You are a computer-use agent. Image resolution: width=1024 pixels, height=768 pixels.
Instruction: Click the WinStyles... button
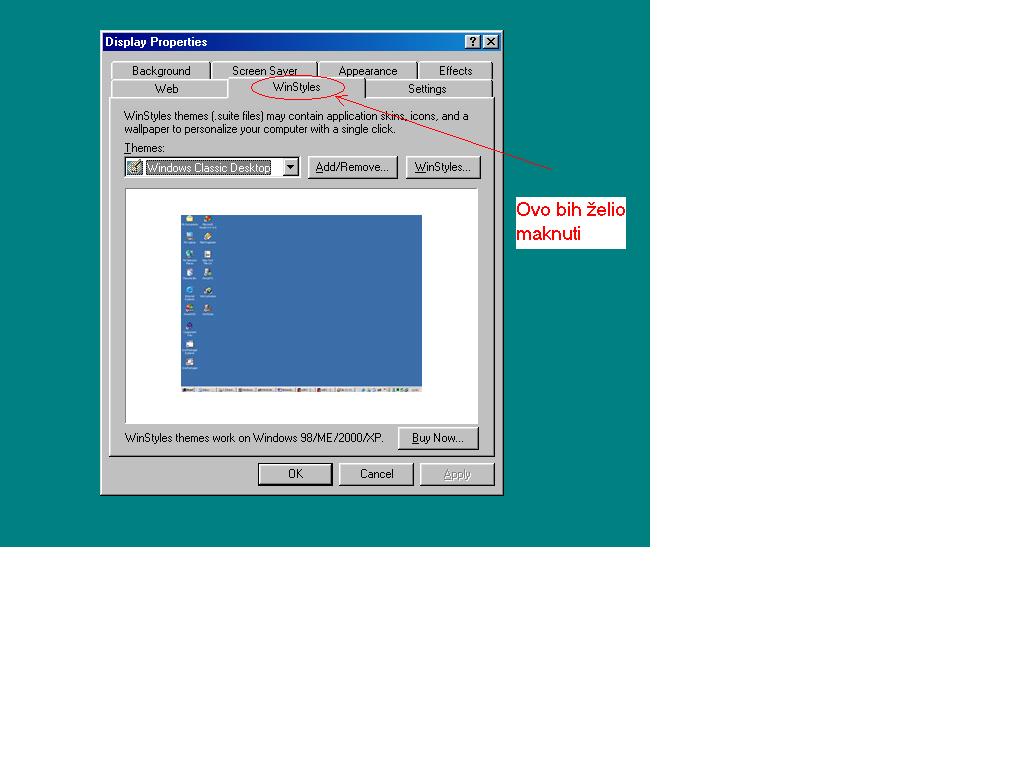coord(442,167)
